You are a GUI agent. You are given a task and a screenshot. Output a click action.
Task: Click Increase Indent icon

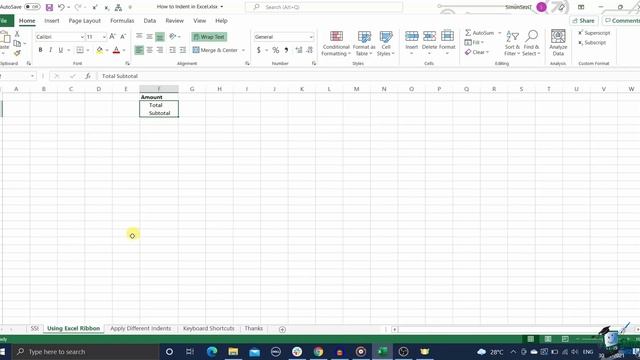(182, 50)
